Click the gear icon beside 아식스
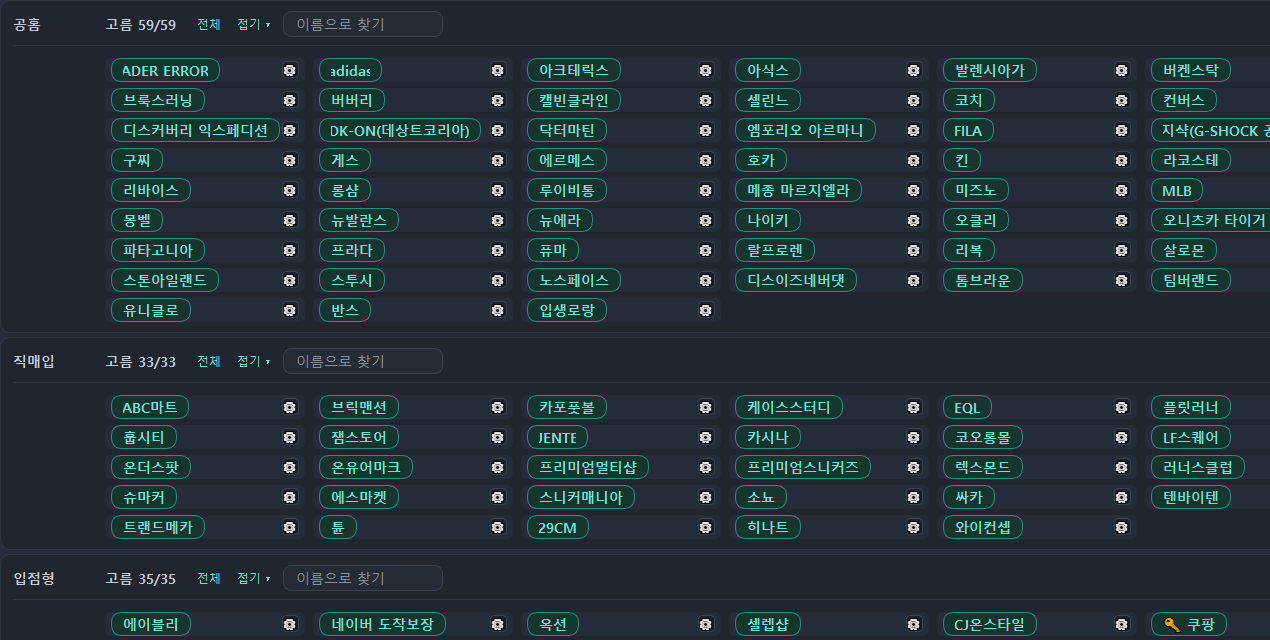The image size is (1270, 640). click(x=914, y=70)
